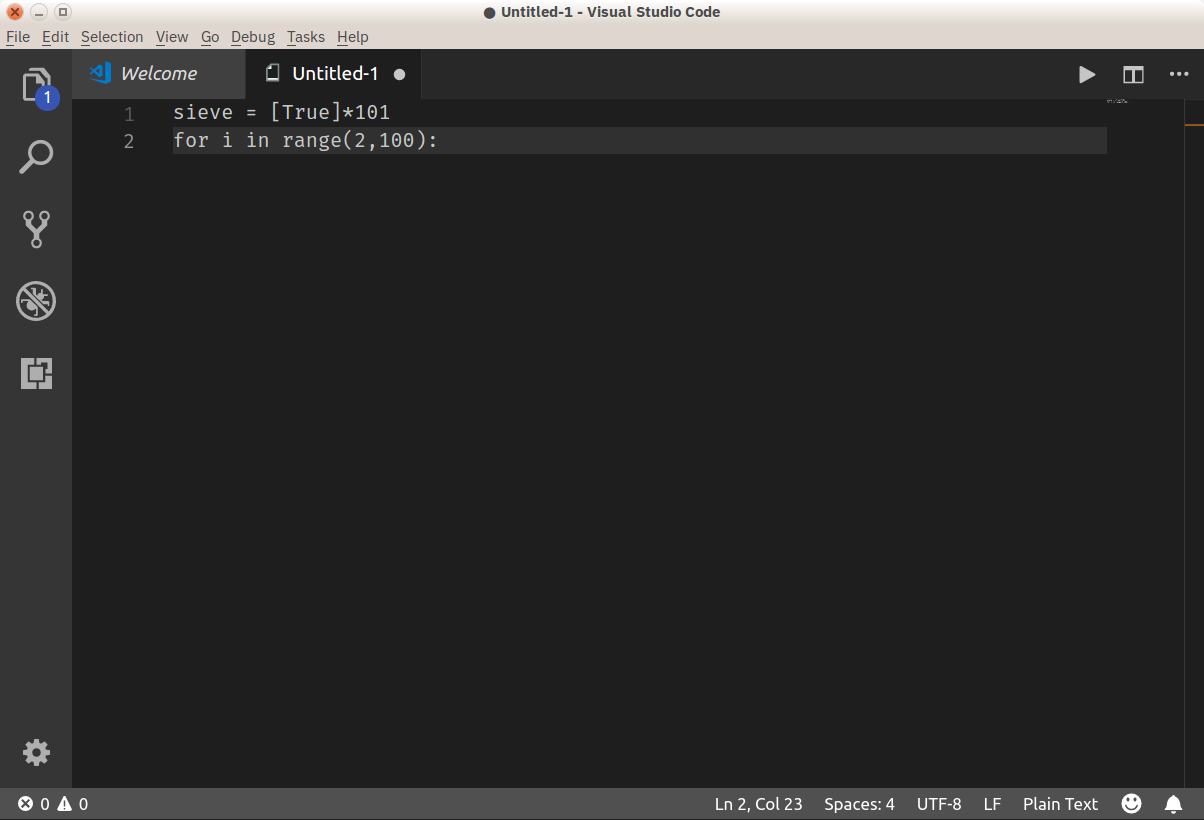Image resolution: width=1204 pixels, height=820 pixels.
Task: Run the current file with the play button
Action: [1087, 74]
